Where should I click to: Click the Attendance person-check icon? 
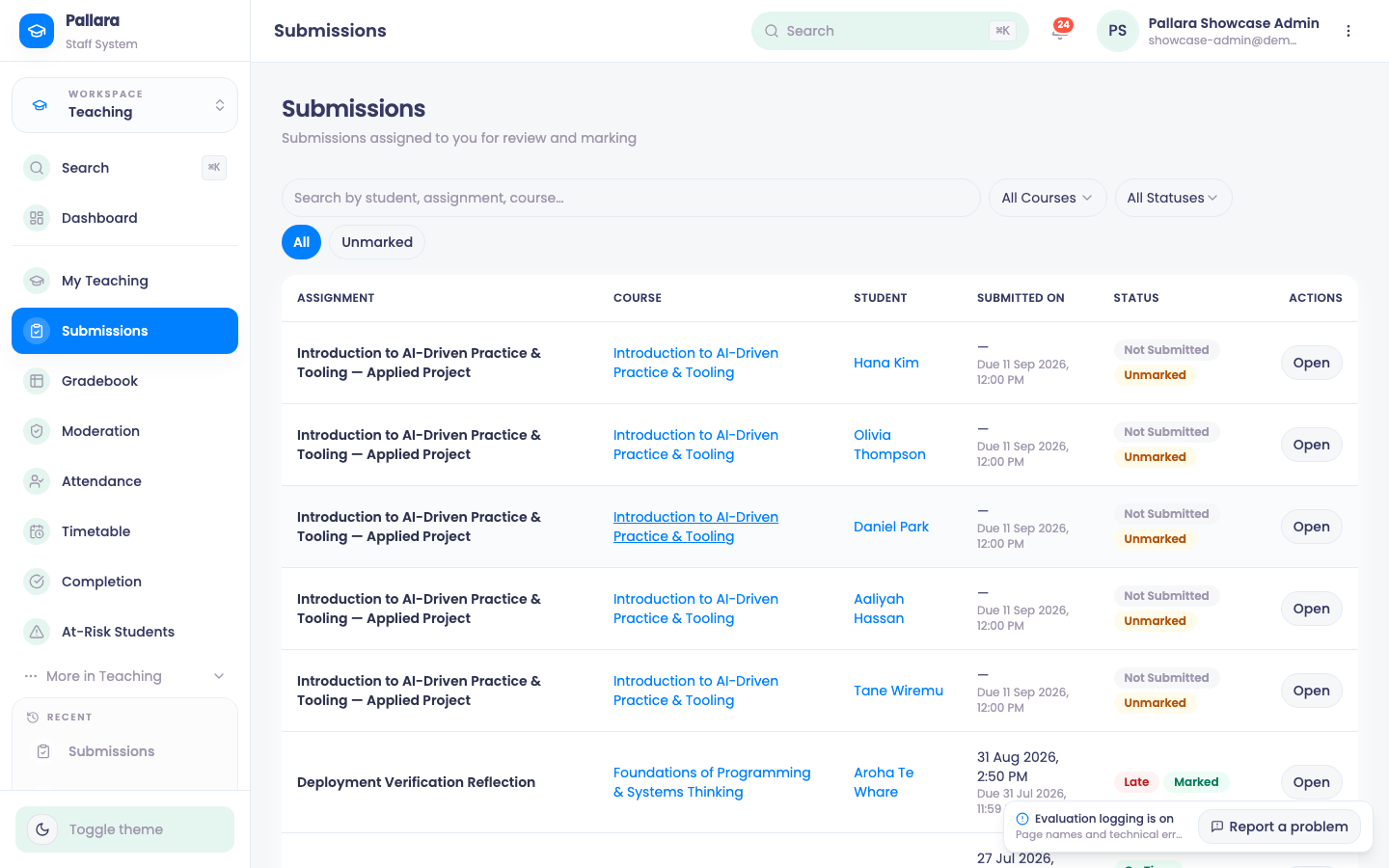[37, 481]
